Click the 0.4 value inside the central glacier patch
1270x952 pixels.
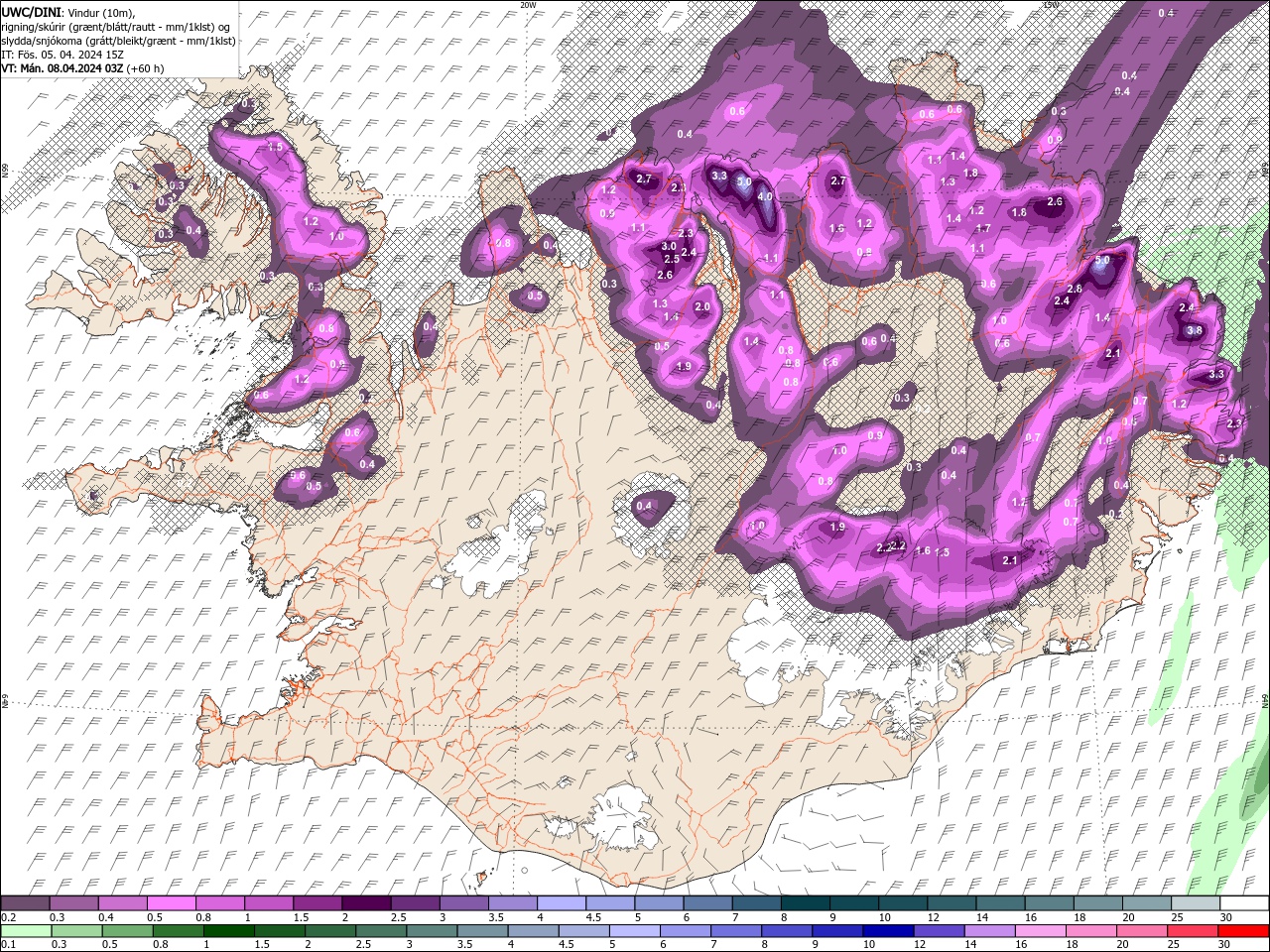644,506
